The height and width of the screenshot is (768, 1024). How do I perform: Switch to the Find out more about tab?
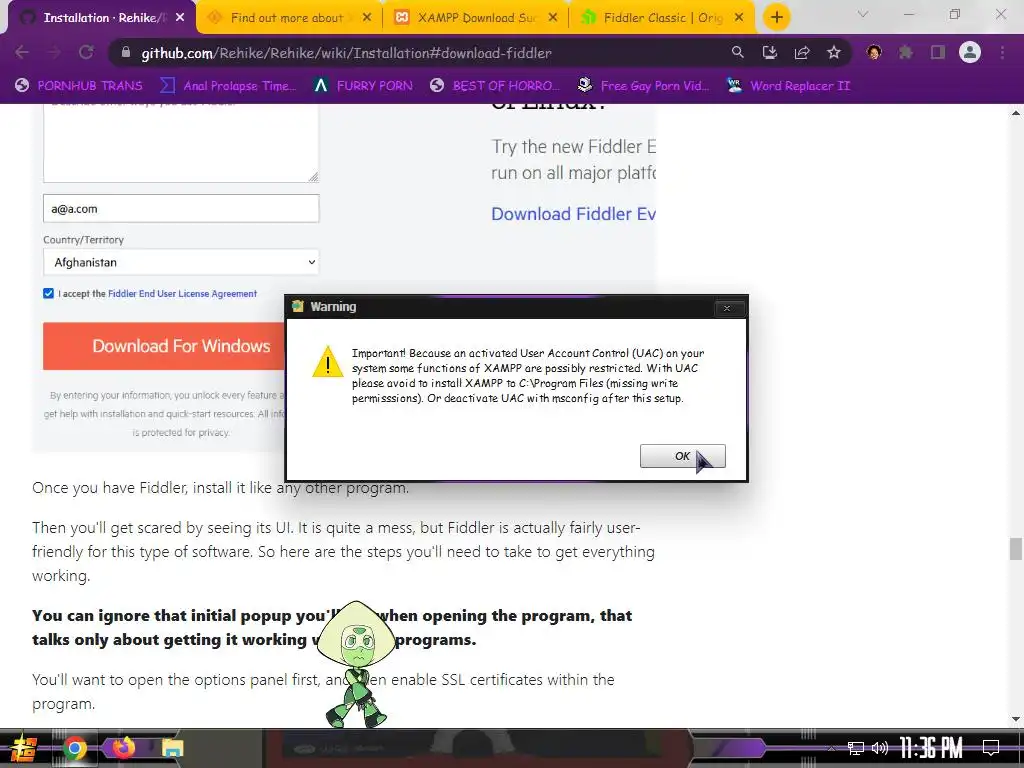(287, 18)
